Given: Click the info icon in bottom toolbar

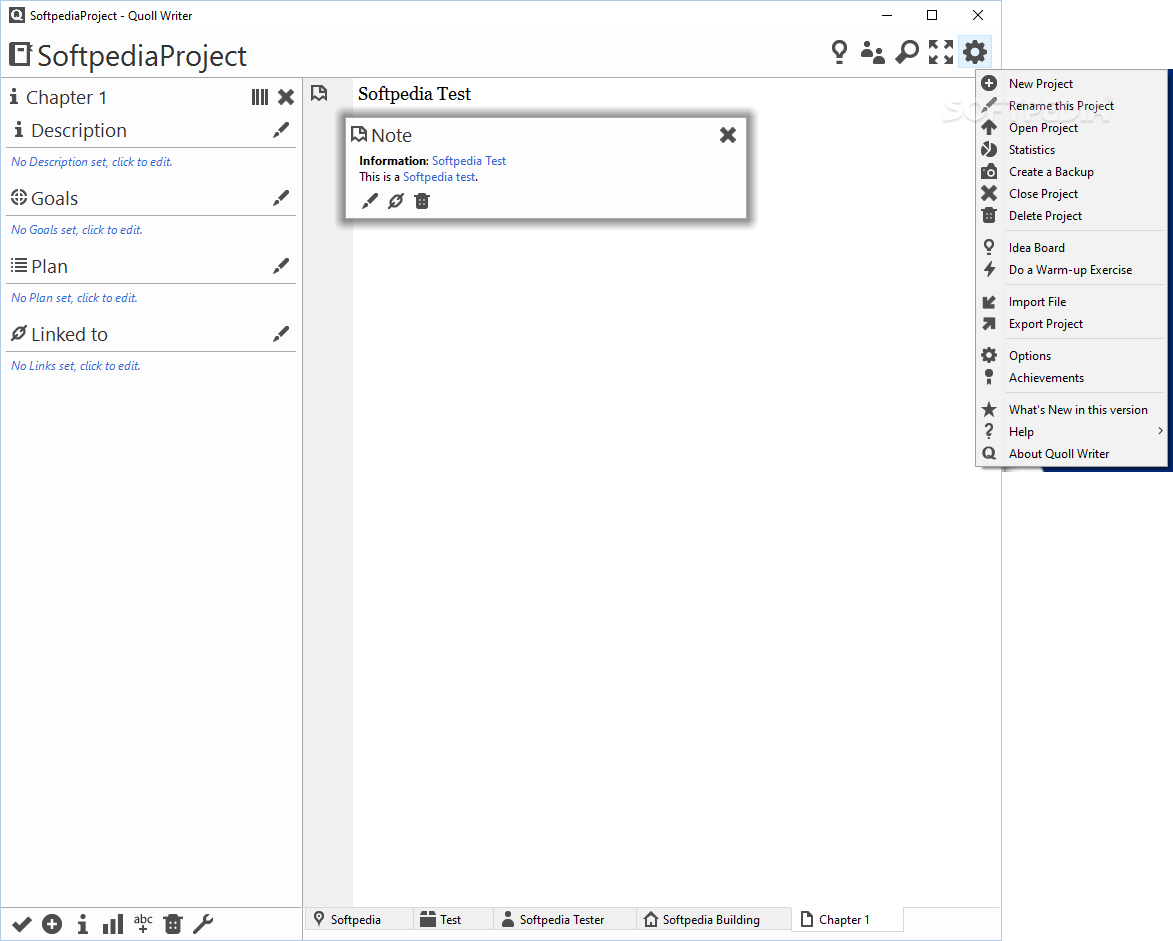Looking at the screenshot, I should click(x=82, y=925).
